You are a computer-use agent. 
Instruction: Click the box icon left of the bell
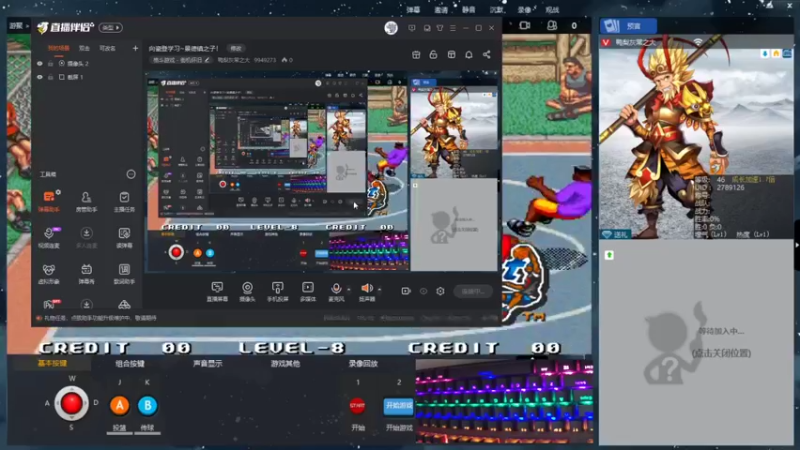[x=451, y=54]
